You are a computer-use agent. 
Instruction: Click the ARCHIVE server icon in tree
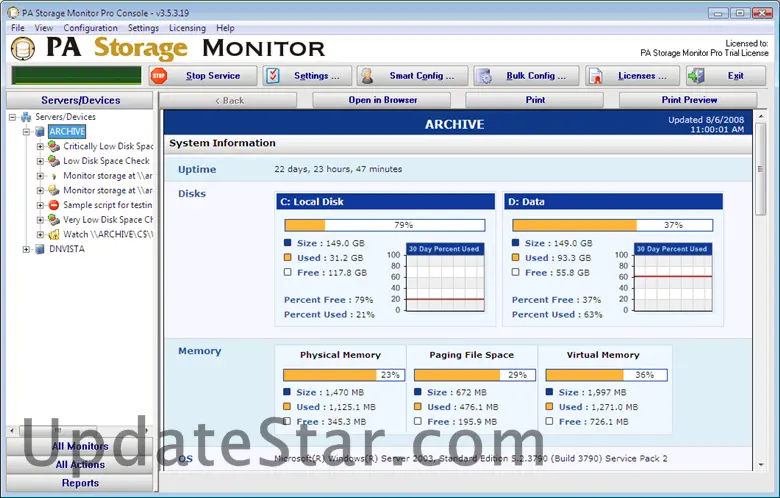click(40, 131)
